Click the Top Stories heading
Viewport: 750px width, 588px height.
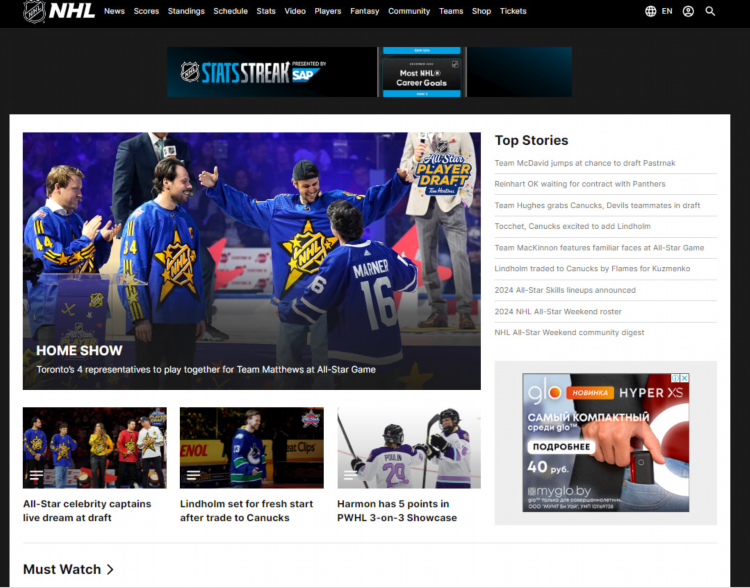pos(531,140)
